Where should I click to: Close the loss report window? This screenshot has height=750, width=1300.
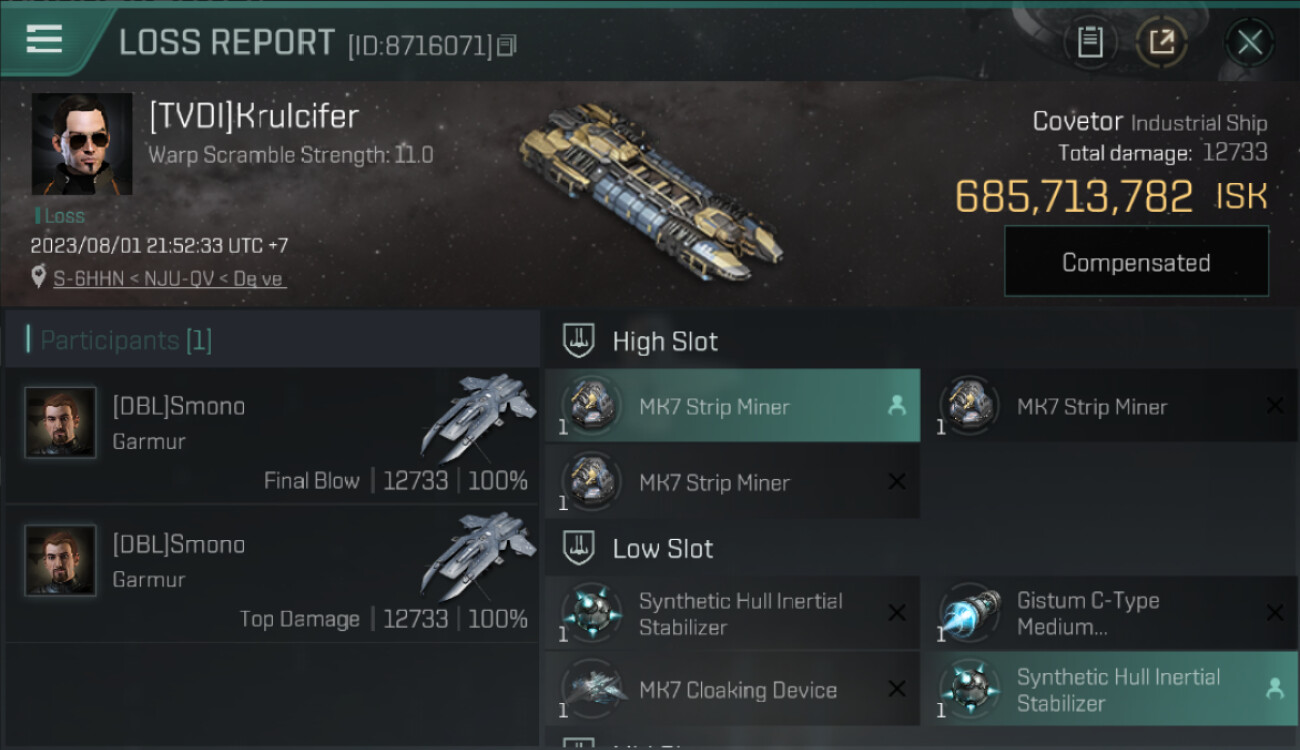pos(1249,42)
